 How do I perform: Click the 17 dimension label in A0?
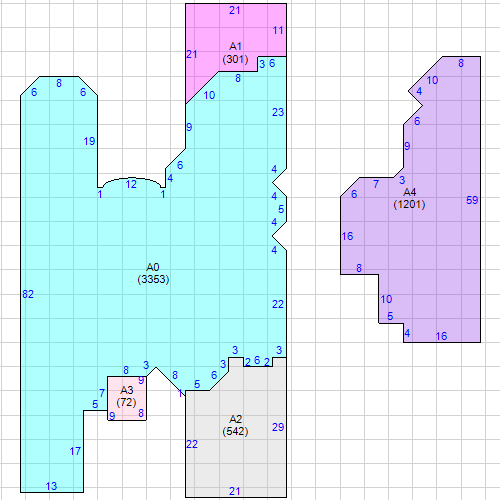coord(75,451)
